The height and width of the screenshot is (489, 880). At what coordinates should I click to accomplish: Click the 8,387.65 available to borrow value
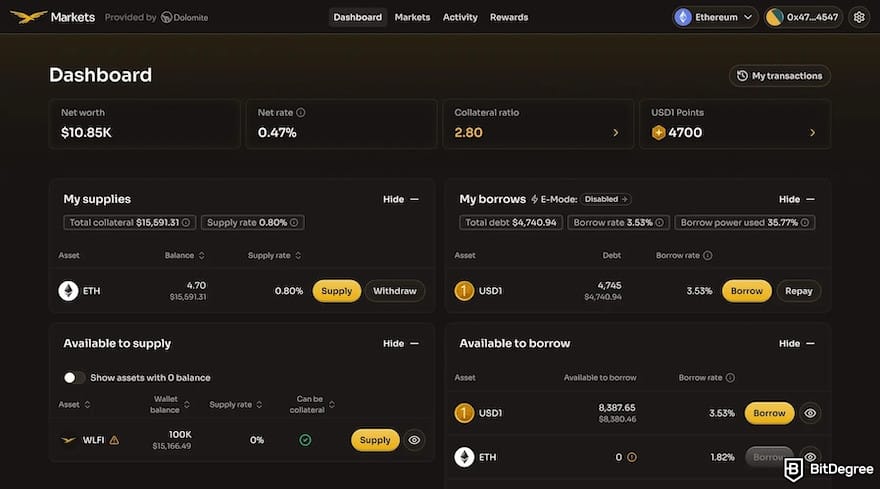point(617,408)
